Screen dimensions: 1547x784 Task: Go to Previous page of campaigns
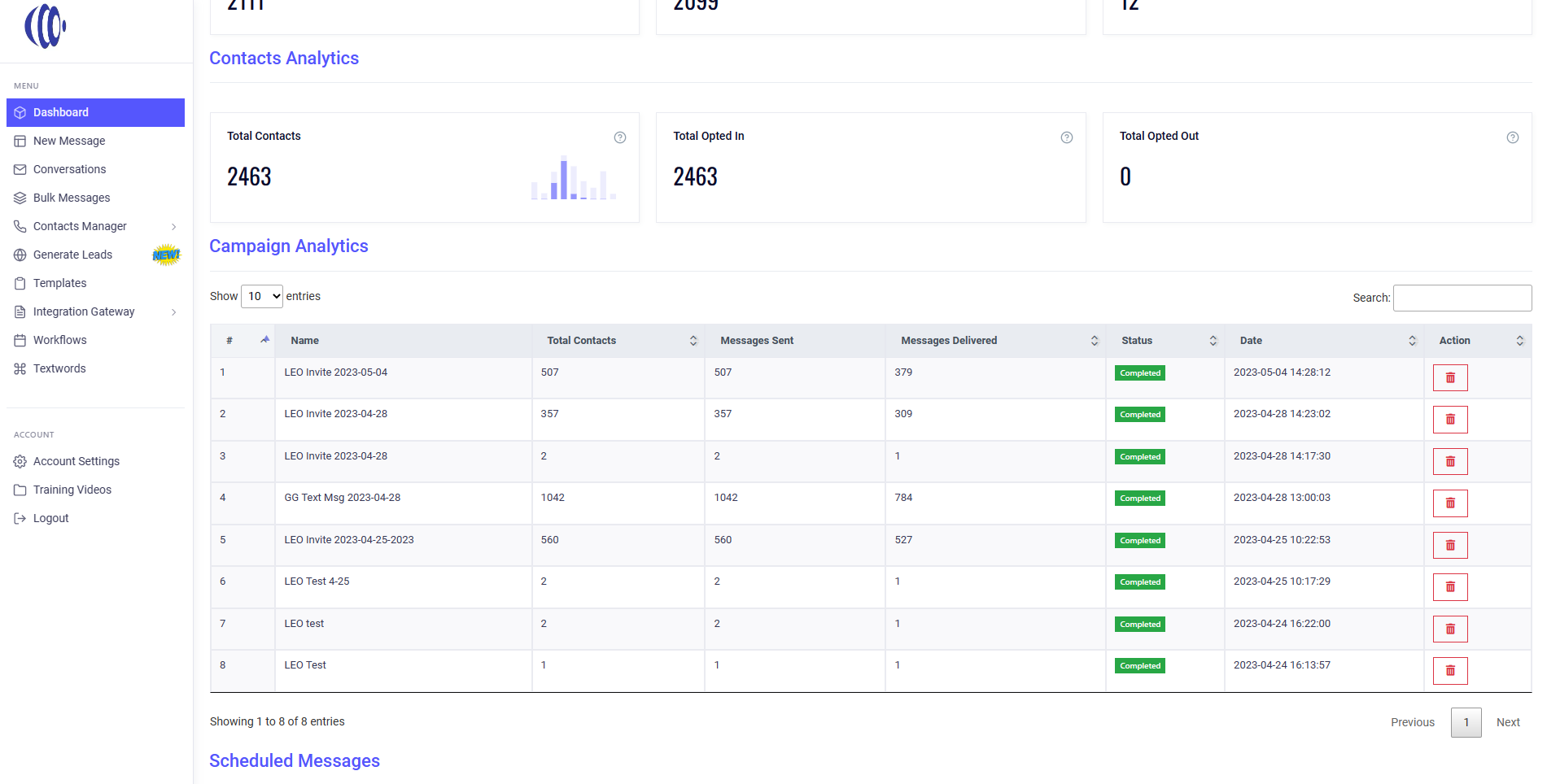click(1413, 722)
